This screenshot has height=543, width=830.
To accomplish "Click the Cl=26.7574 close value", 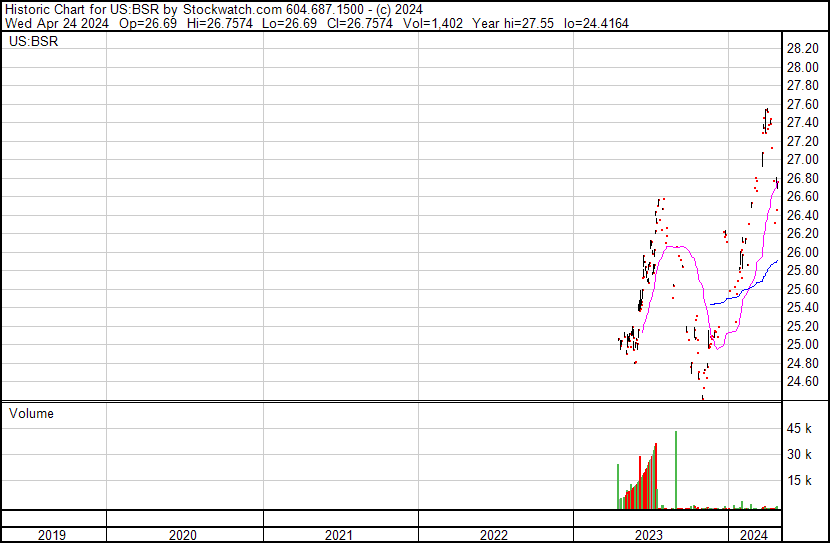I will pos(360,24).
